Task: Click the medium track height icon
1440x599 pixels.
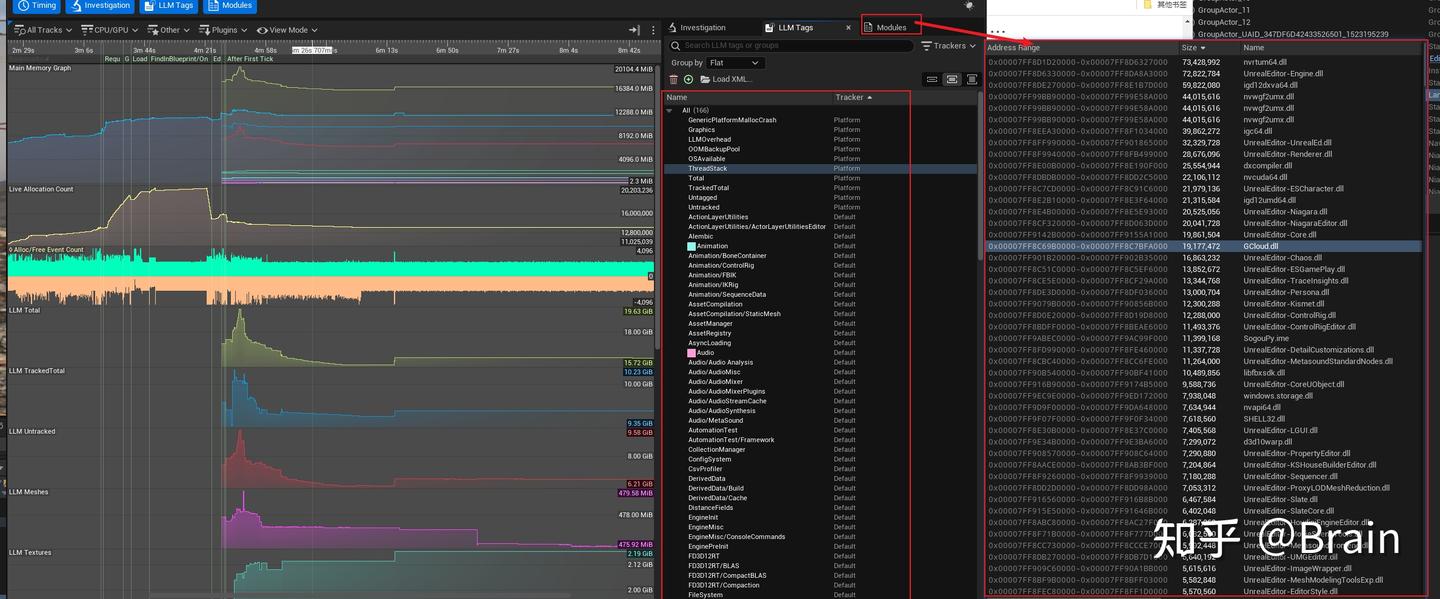Action: [951, 79]
